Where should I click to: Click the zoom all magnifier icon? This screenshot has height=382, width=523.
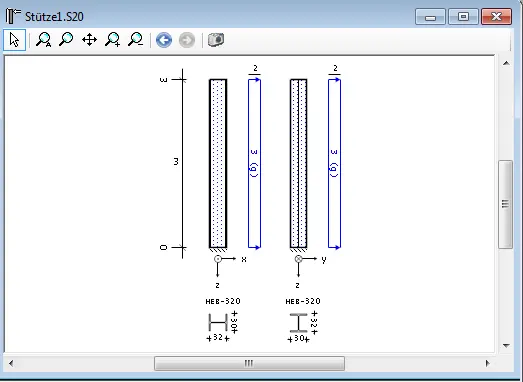pos(43,40)
